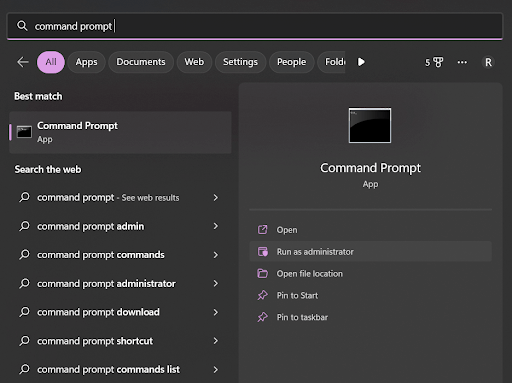Open the three-dots more options menu
This screenshot has width=512, height=383.
(x=462, y=62)
